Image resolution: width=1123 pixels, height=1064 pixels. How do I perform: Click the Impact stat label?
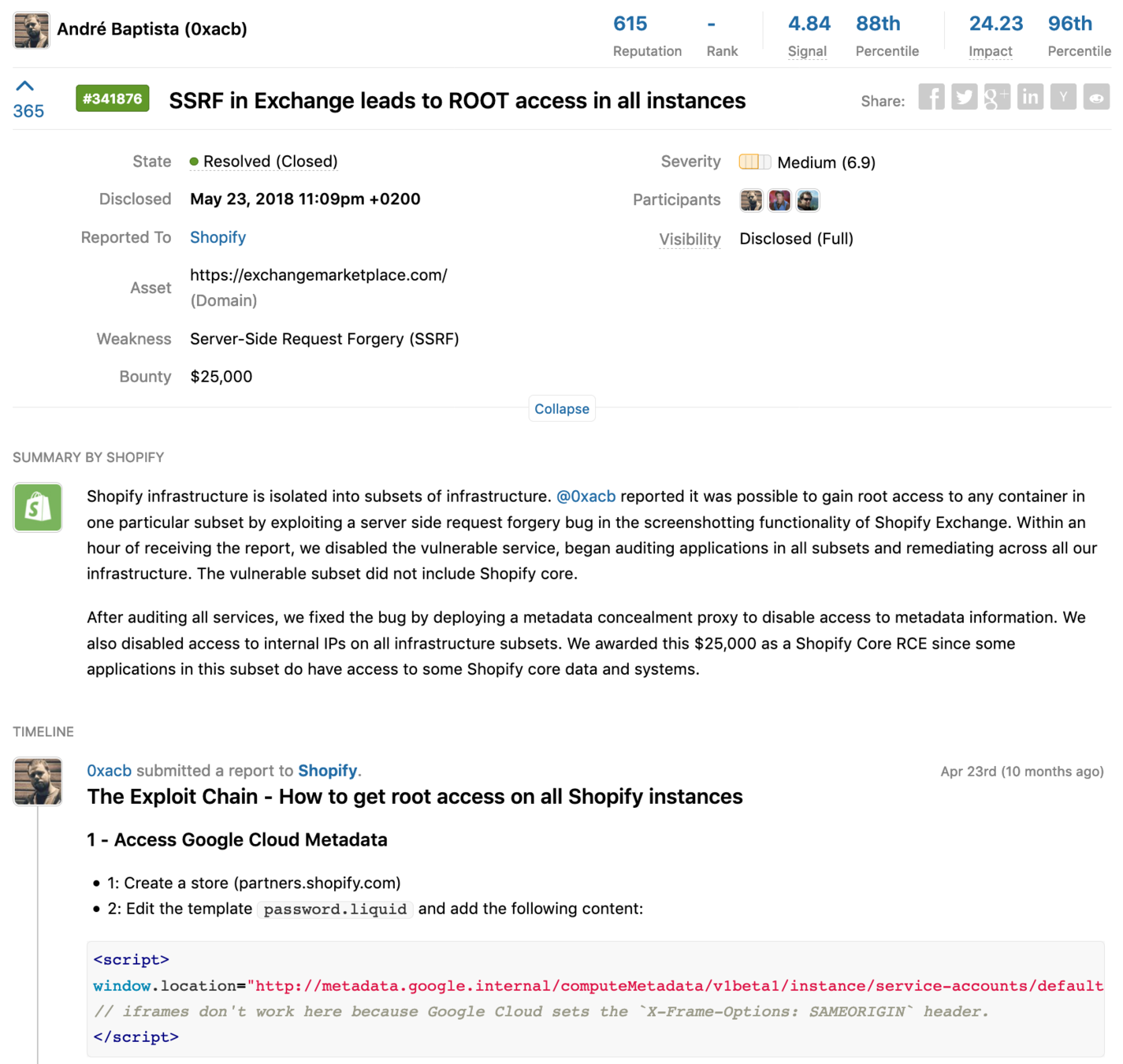click(990, 51)
